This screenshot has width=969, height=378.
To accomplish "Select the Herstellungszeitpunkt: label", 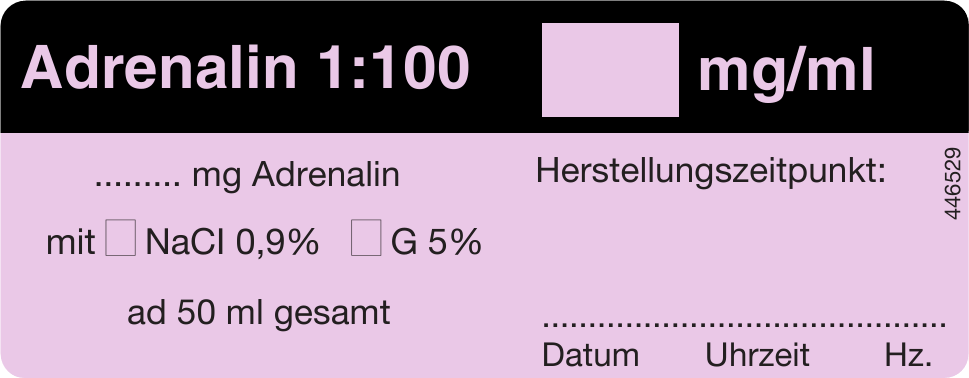I will (x=711, y=170).
